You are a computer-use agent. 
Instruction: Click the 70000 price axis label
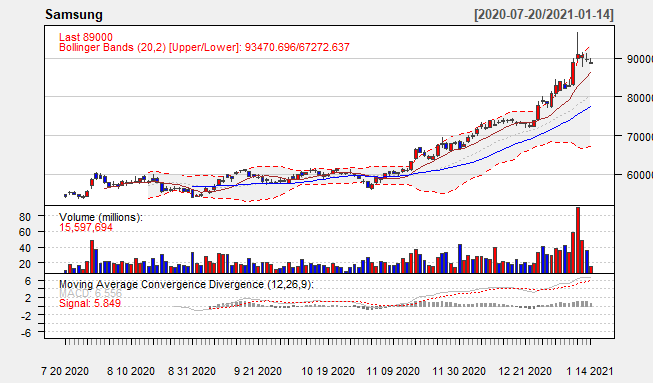[640, 137]
